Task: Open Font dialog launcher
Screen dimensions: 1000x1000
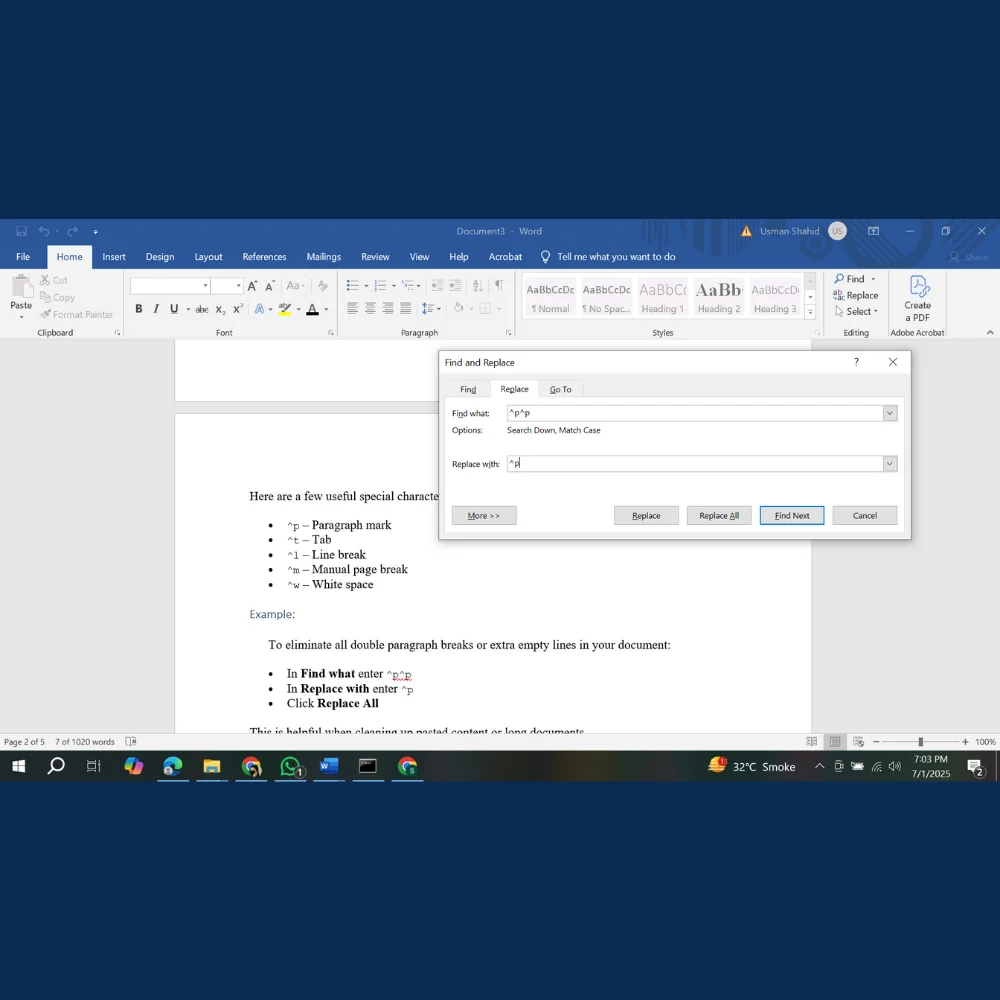Action: pyautogui.click(x=330, y=333)
